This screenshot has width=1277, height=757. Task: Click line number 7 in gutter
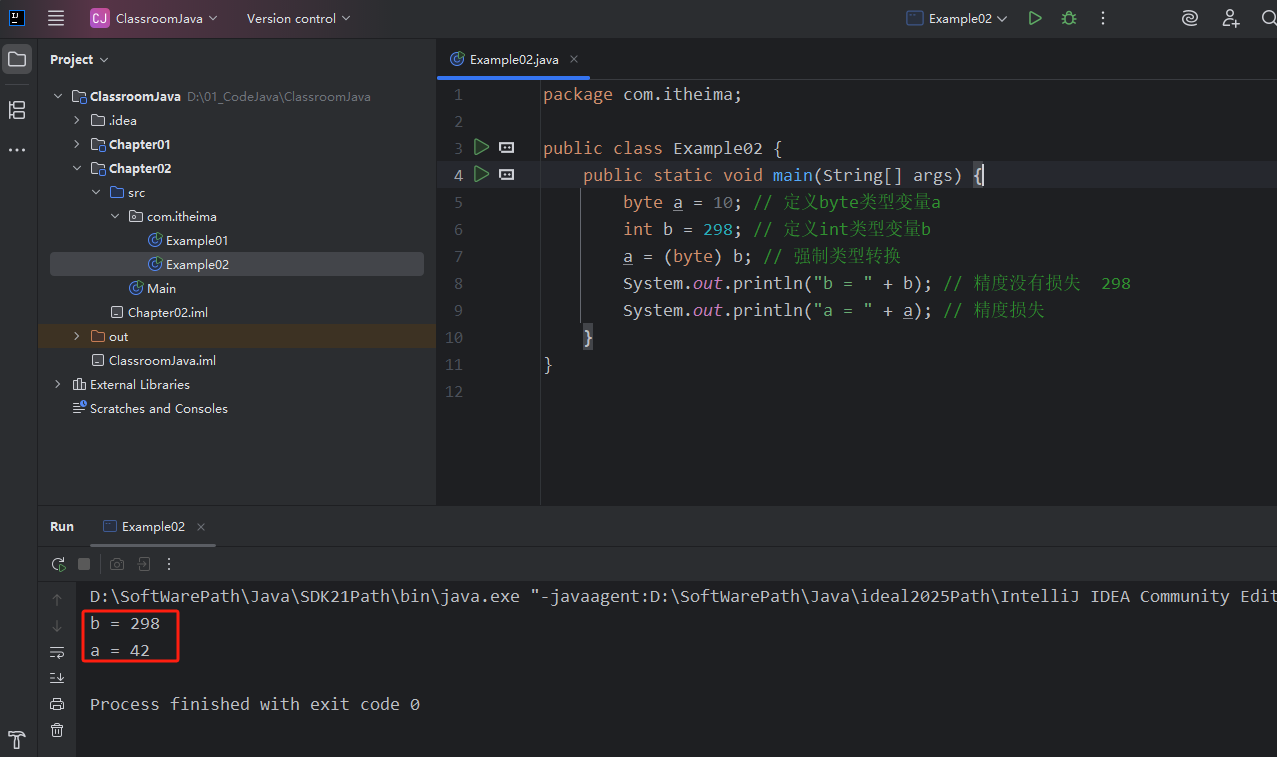coord(457,256)
